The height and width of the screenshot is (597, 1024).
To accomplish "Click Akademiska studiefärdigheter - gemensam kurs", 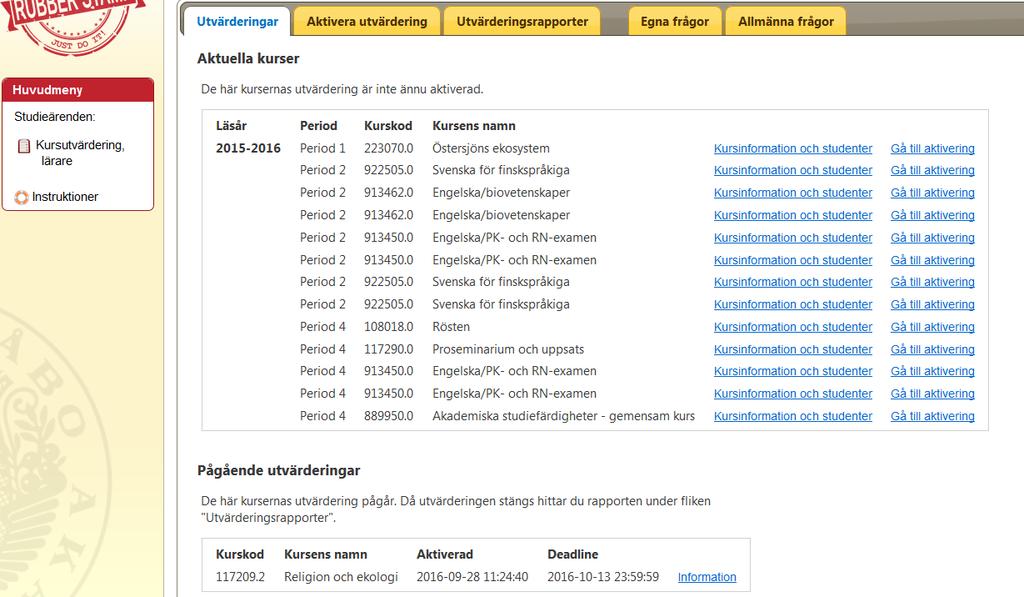I will (x=563, y=416).
